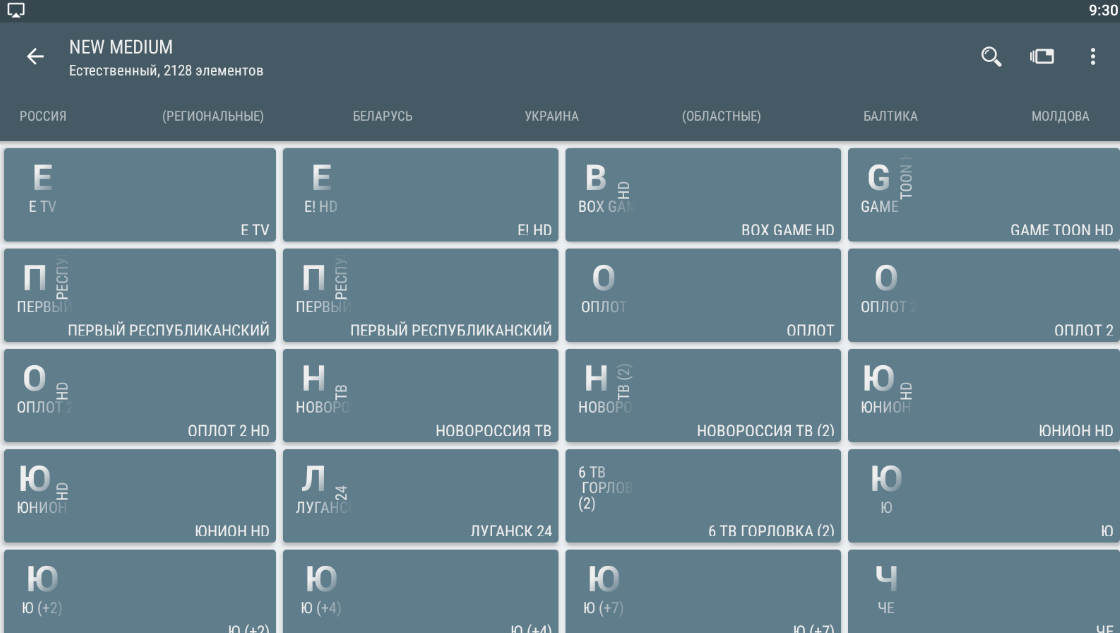Viewport: 1120px width, 633px height.
Task: Select the (ОБЛАСТНЫЕ) tab
Action: click(721, 116)
